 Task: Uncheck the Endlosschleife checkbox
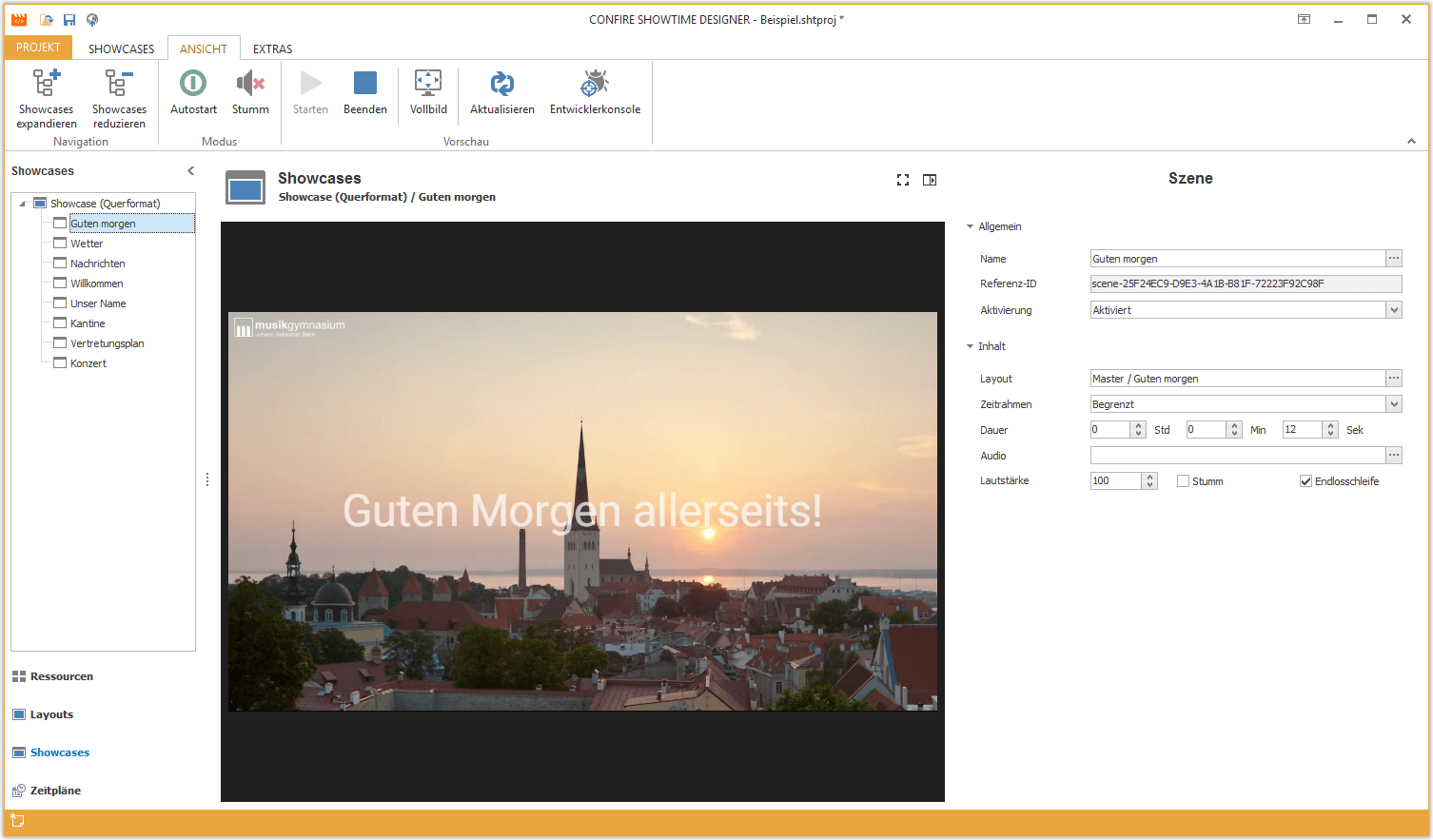coord(1305,481)
